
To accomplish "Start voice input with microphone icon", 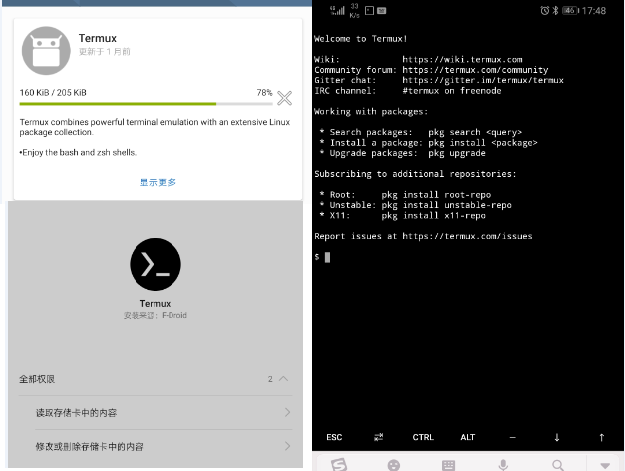I will pos(503,465).
